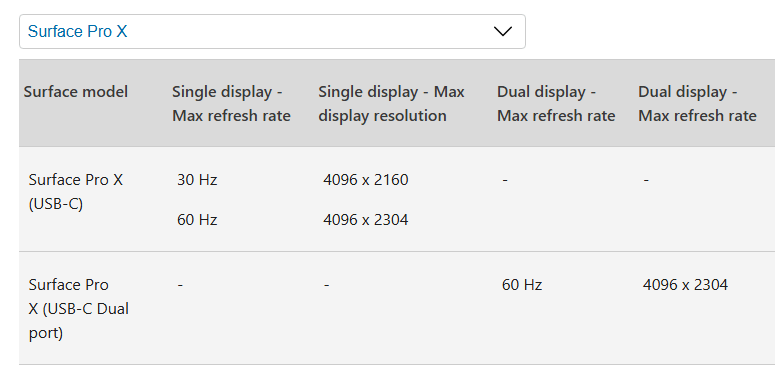Click the Surface model column header
778x375 pixels.
click(x=76, y=92)
